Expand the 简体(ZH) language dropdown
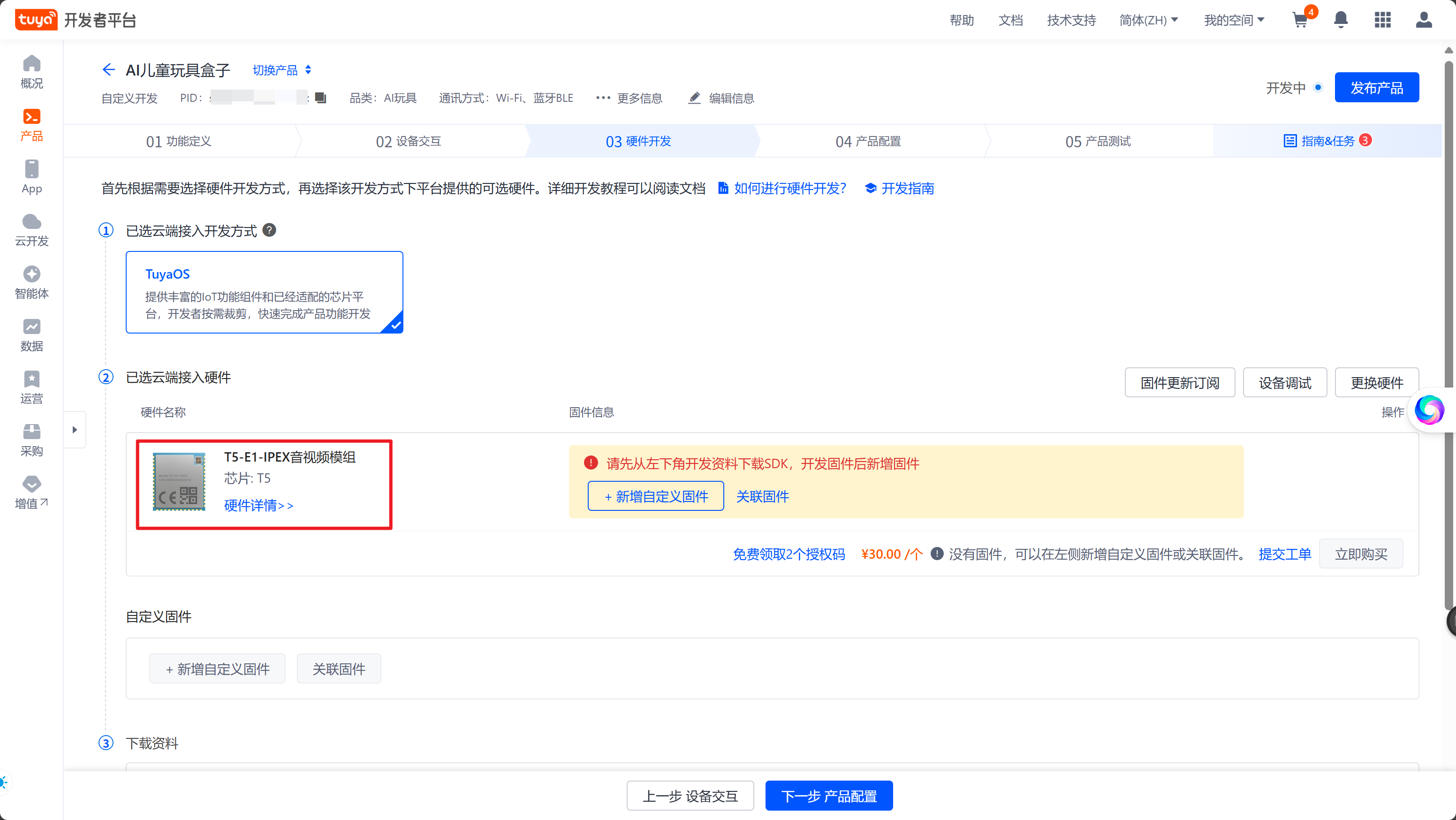This screenshot has width=1456, height=820. [x=1148, y=20]
